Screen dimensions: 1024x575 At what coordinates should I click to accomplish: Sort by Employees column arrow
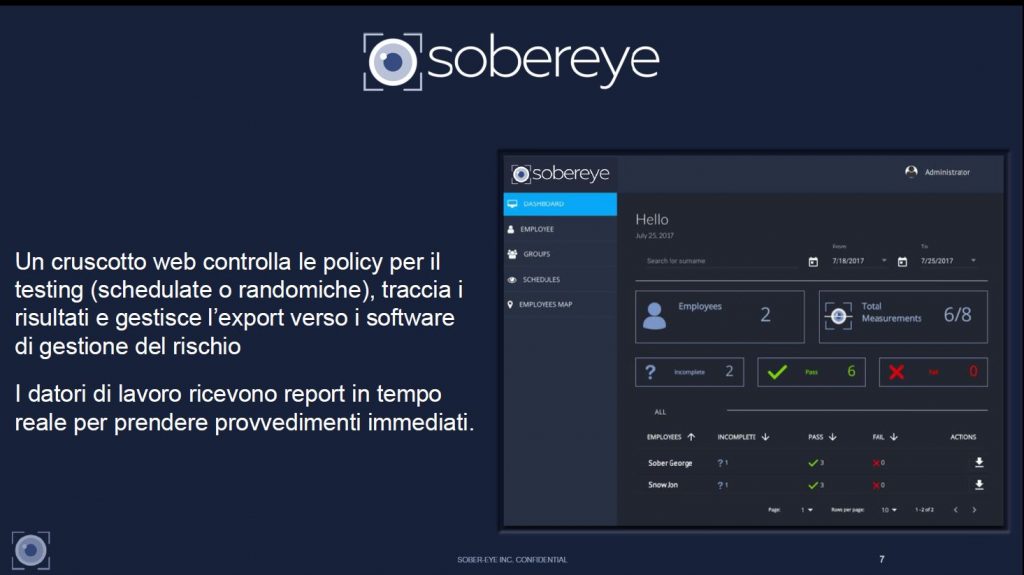pyautogui.click(x=691, y=436)
